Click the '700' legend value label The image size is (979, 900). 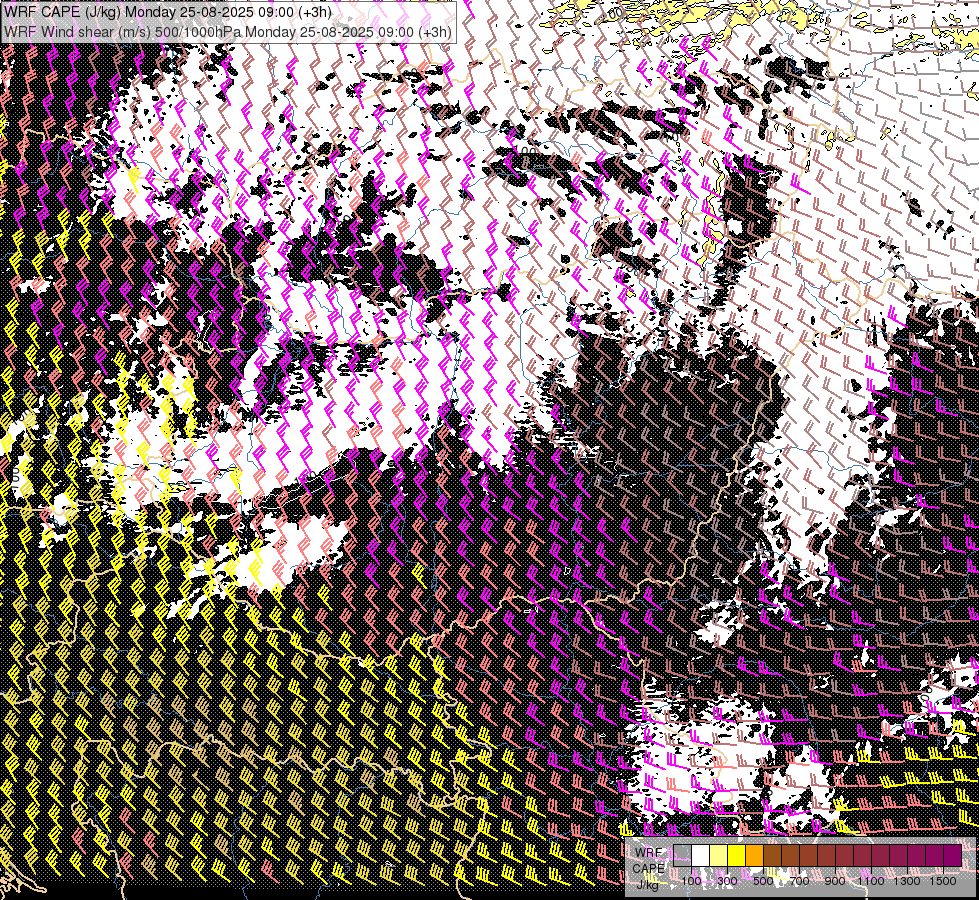tap(799, 881)
